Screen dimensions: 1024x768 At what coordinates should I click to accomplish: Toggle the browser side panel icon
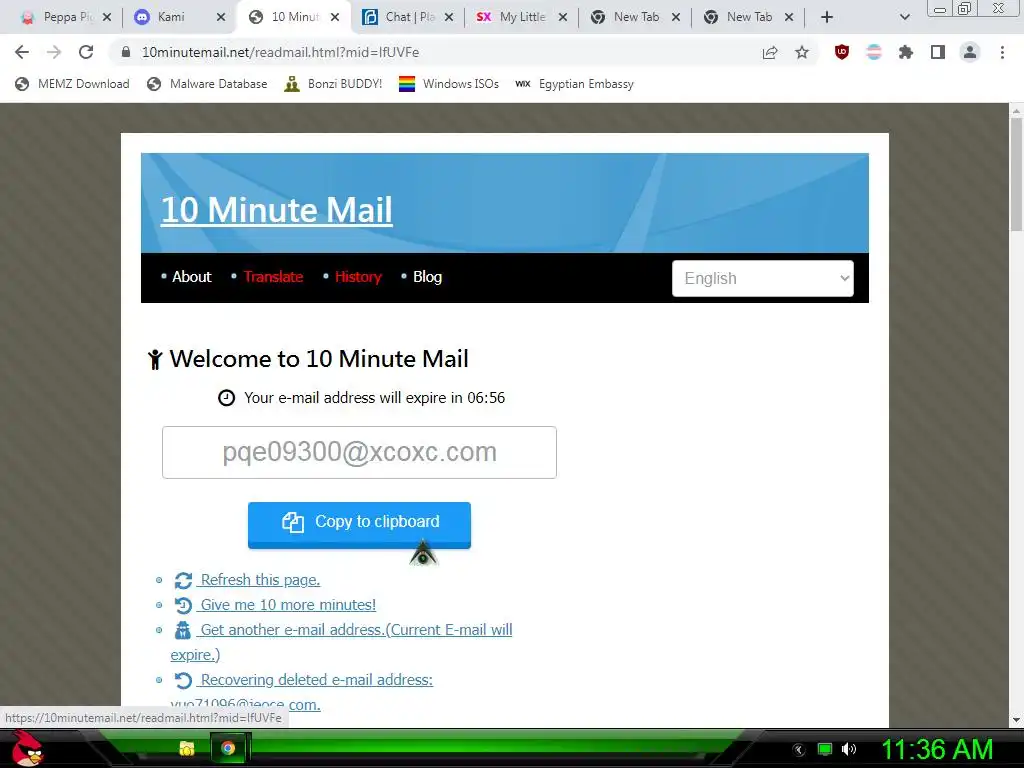[x=938, y=52]
